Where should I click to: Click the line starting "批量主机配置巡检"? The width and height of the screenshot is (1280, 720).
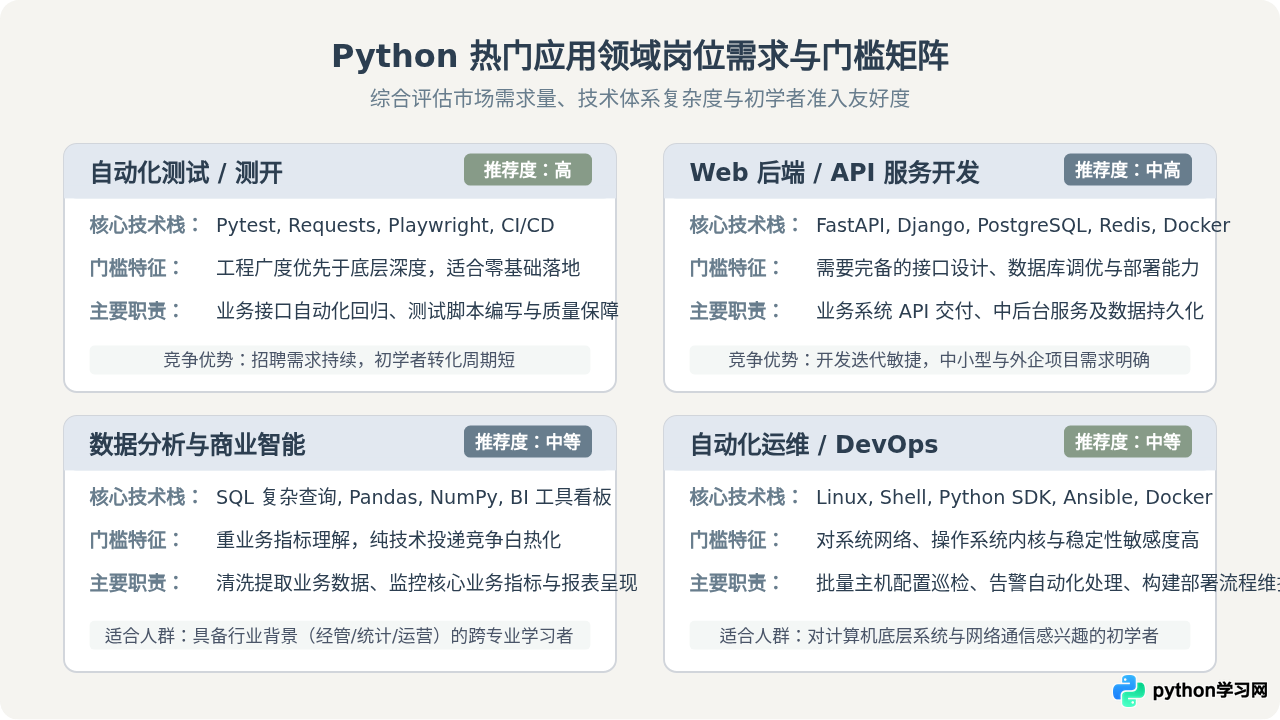[1047, 583]
